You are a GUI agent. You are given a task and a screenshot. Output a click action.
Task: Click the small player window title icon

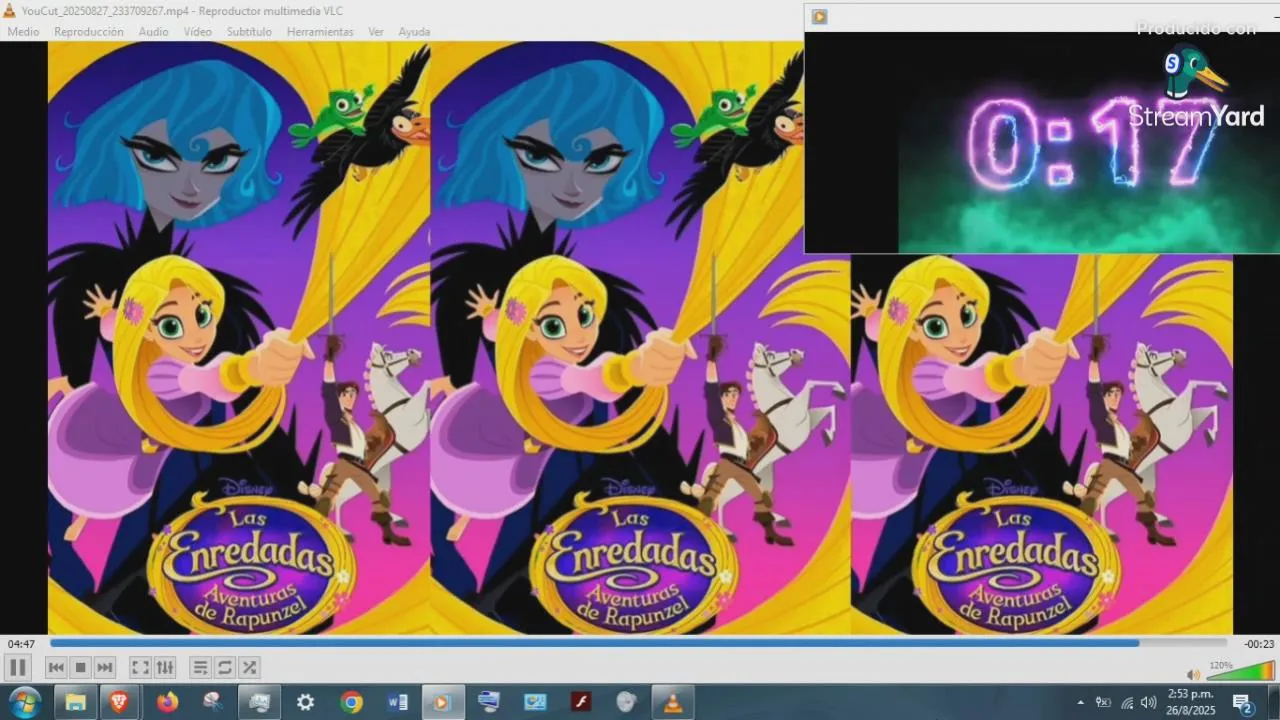pos(819,16)
